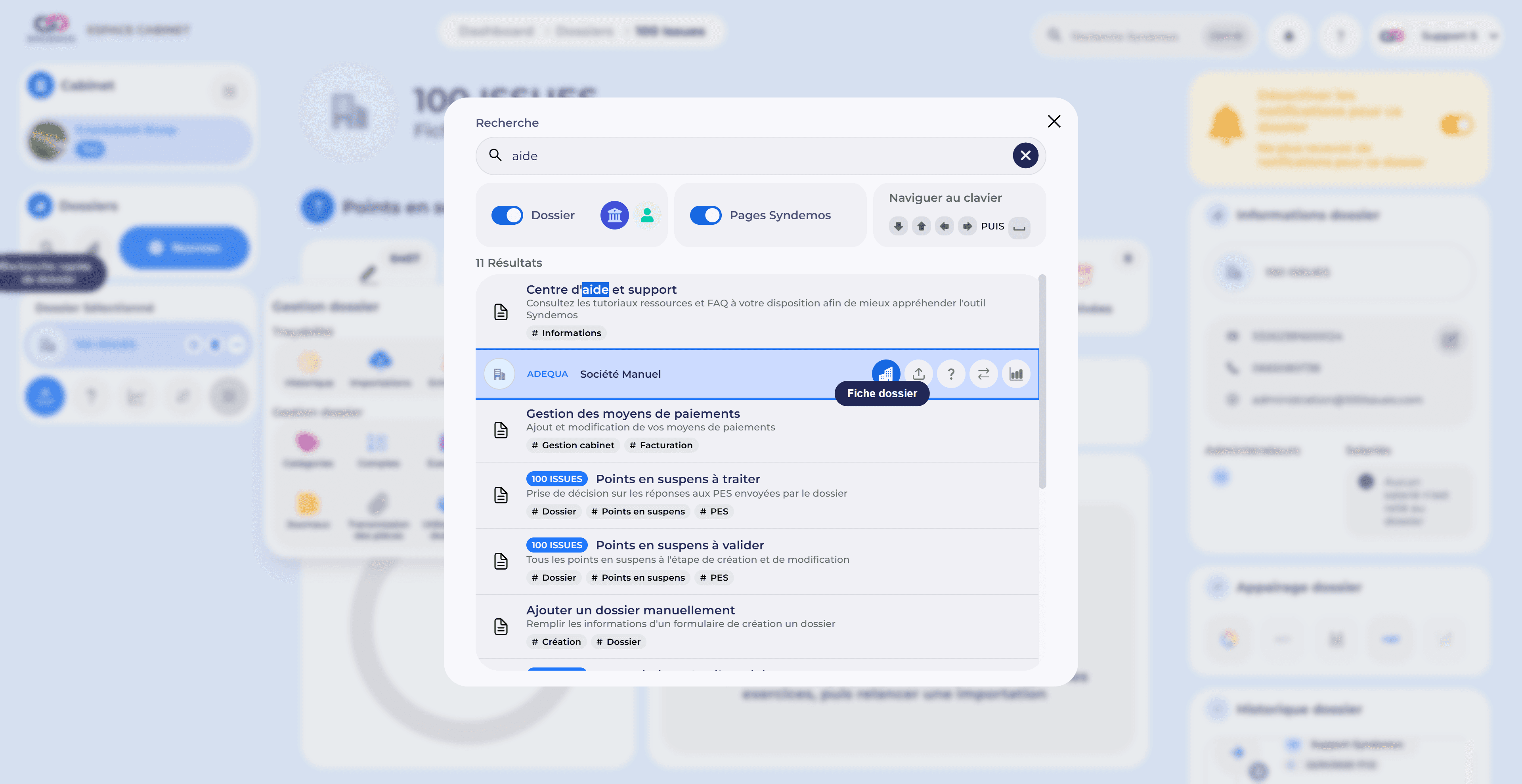Screen dimensions: 1522x784
Task: Click the Facturation tag
Action: point(661,446)
